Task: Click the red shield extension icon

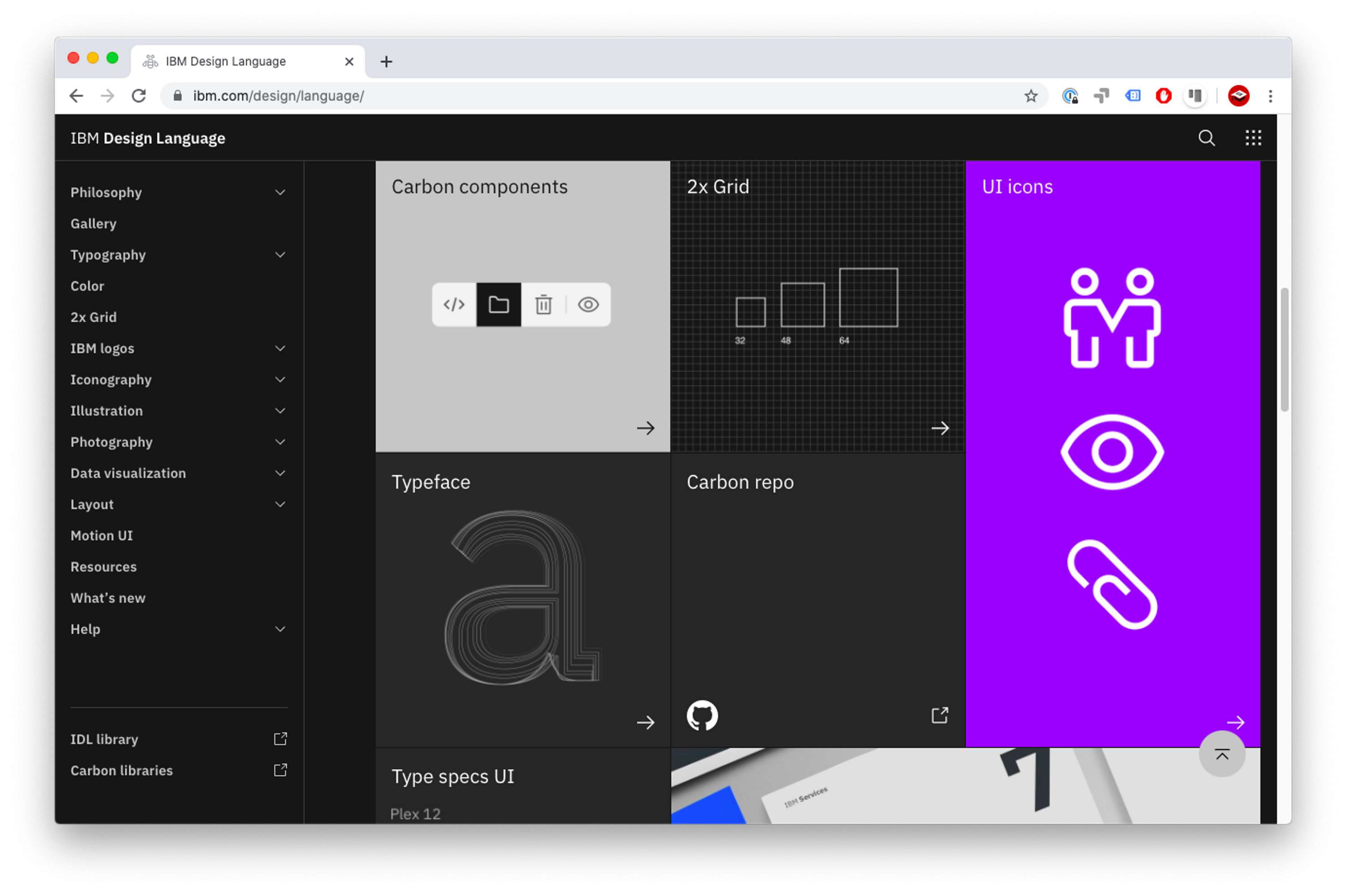Action: [x=1163, y=96]
